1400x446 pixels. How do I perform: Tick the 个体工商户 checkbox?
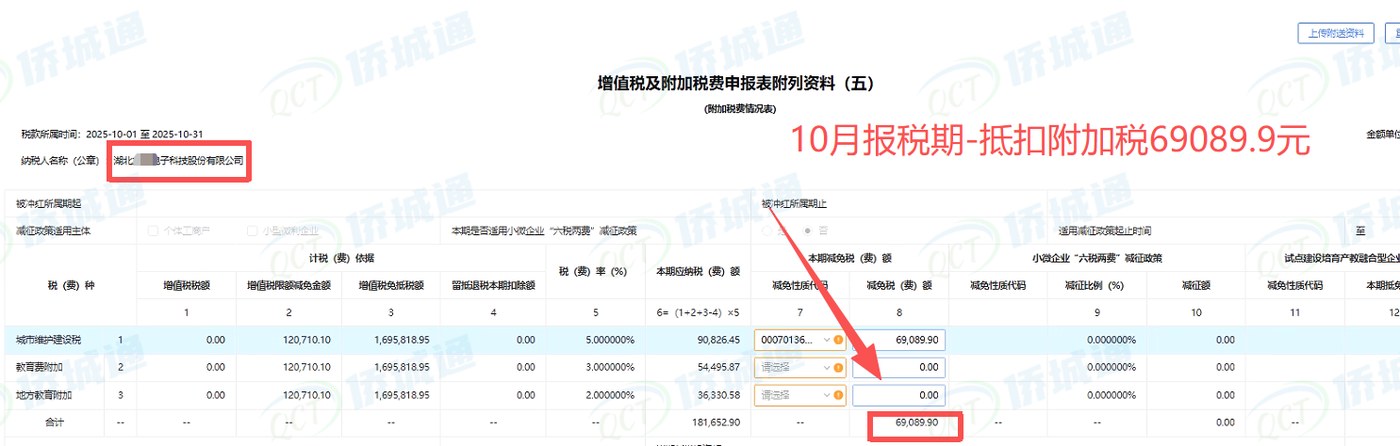154,231
